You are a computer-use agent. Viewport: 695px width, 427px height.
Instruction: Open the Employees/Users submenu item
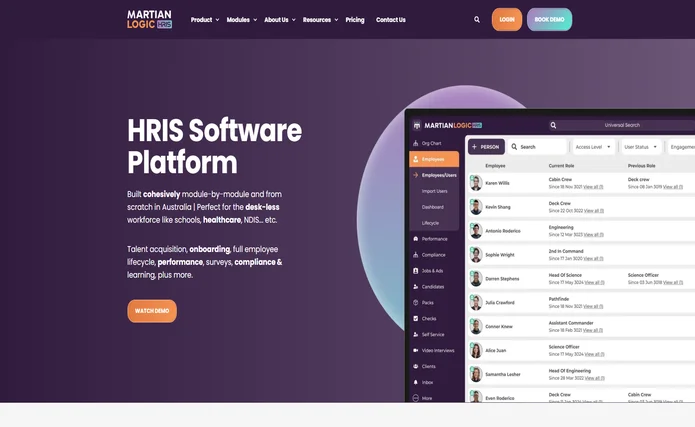coord(439,175)
